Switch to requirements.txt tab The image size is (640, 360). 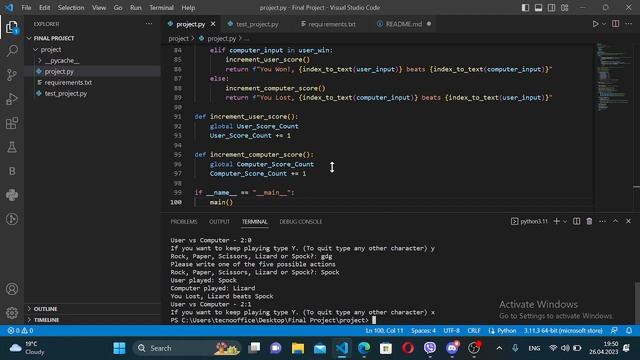point(332,24)
